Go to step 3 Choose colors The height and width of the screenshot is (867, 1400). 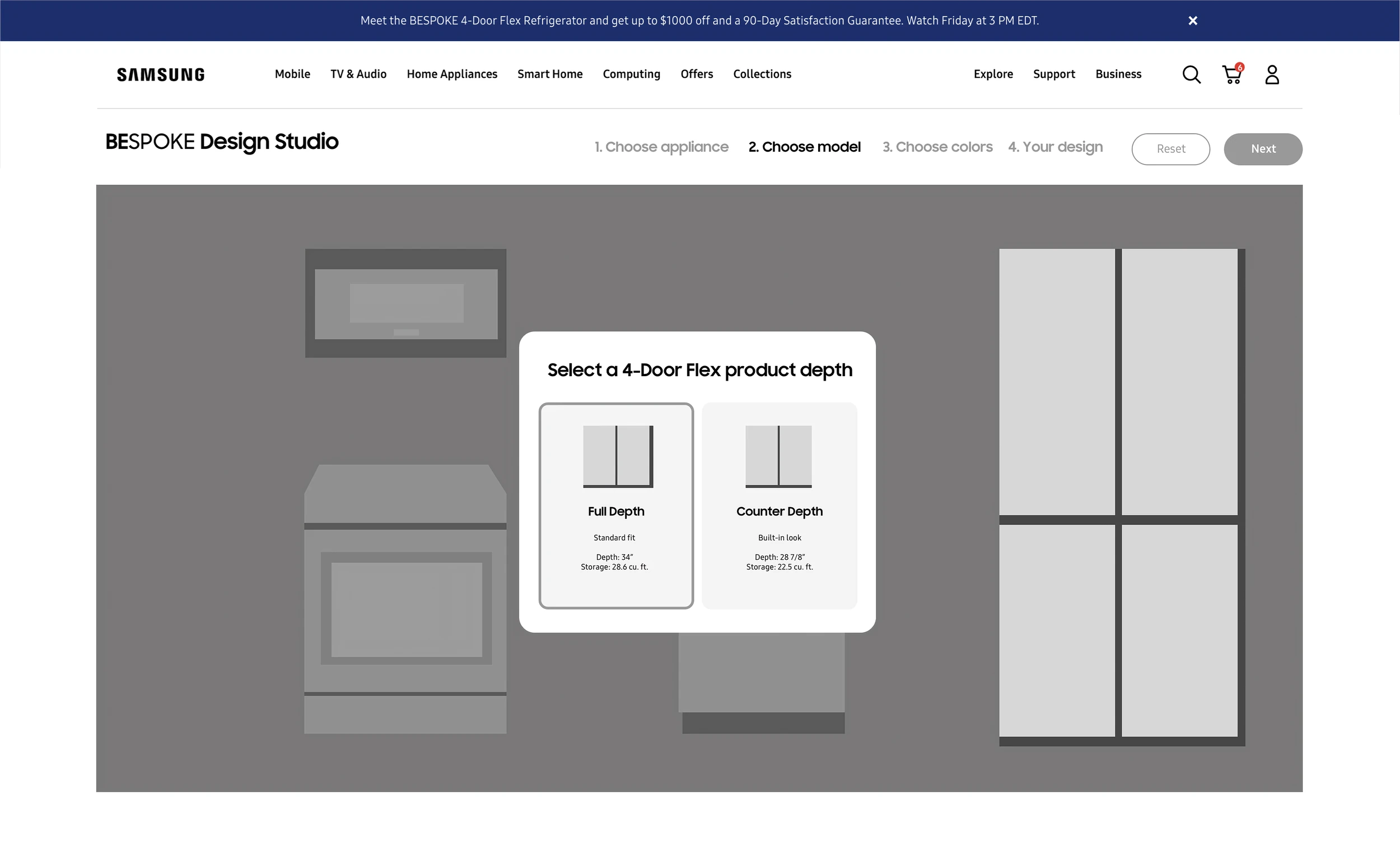(x=937, y=147)
